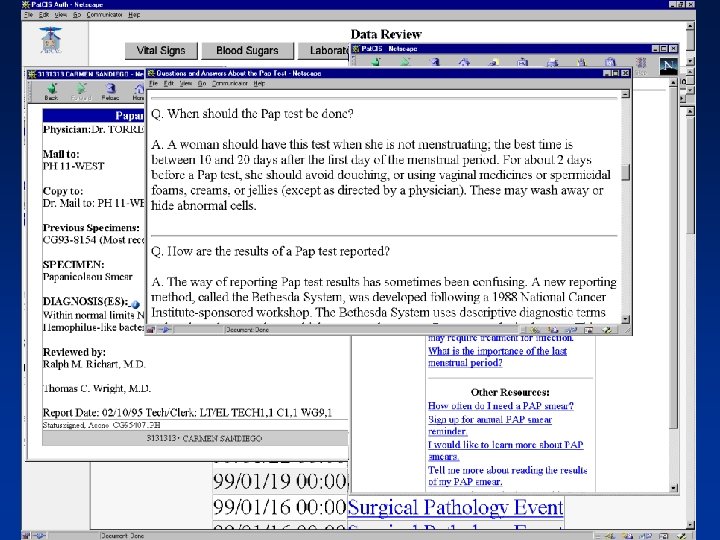Open 'Sign up for annual PAP smear reminder' link
Image resolution: width=720 pixels, height=540 pixels.
coord(490,425)
